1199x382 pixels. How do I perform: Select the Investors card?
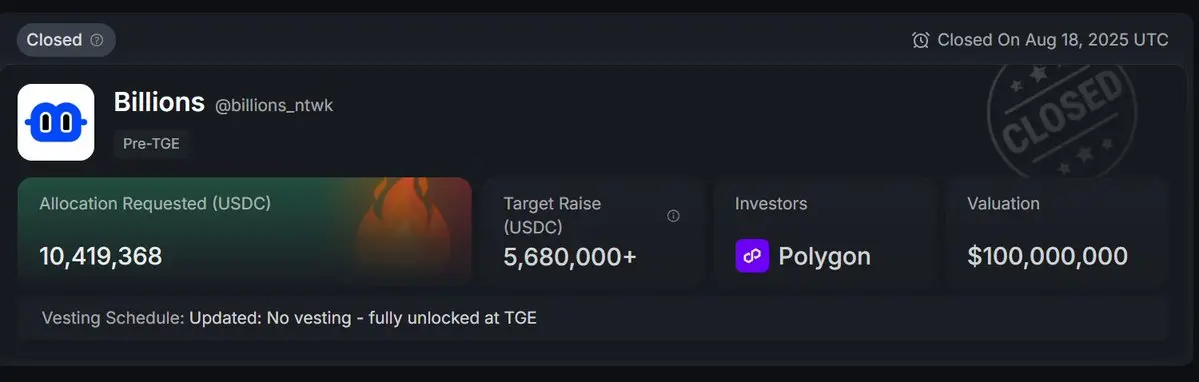pos(825,231)
